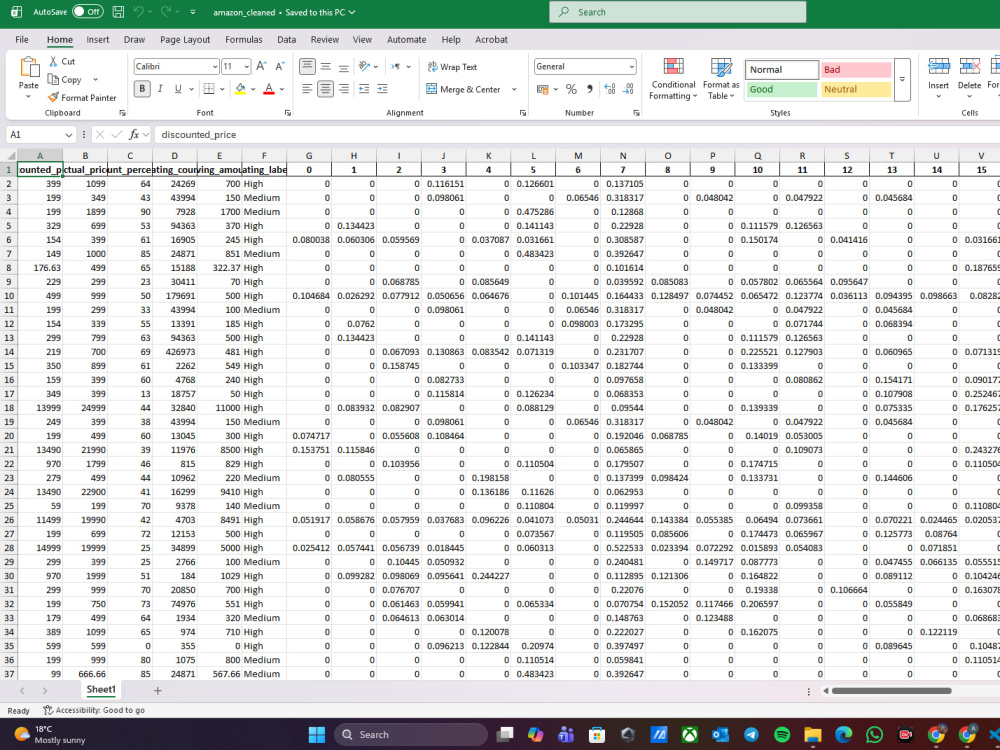Toggle Italic formatting
1000x750 pixels.
click(x=160, y=89)
